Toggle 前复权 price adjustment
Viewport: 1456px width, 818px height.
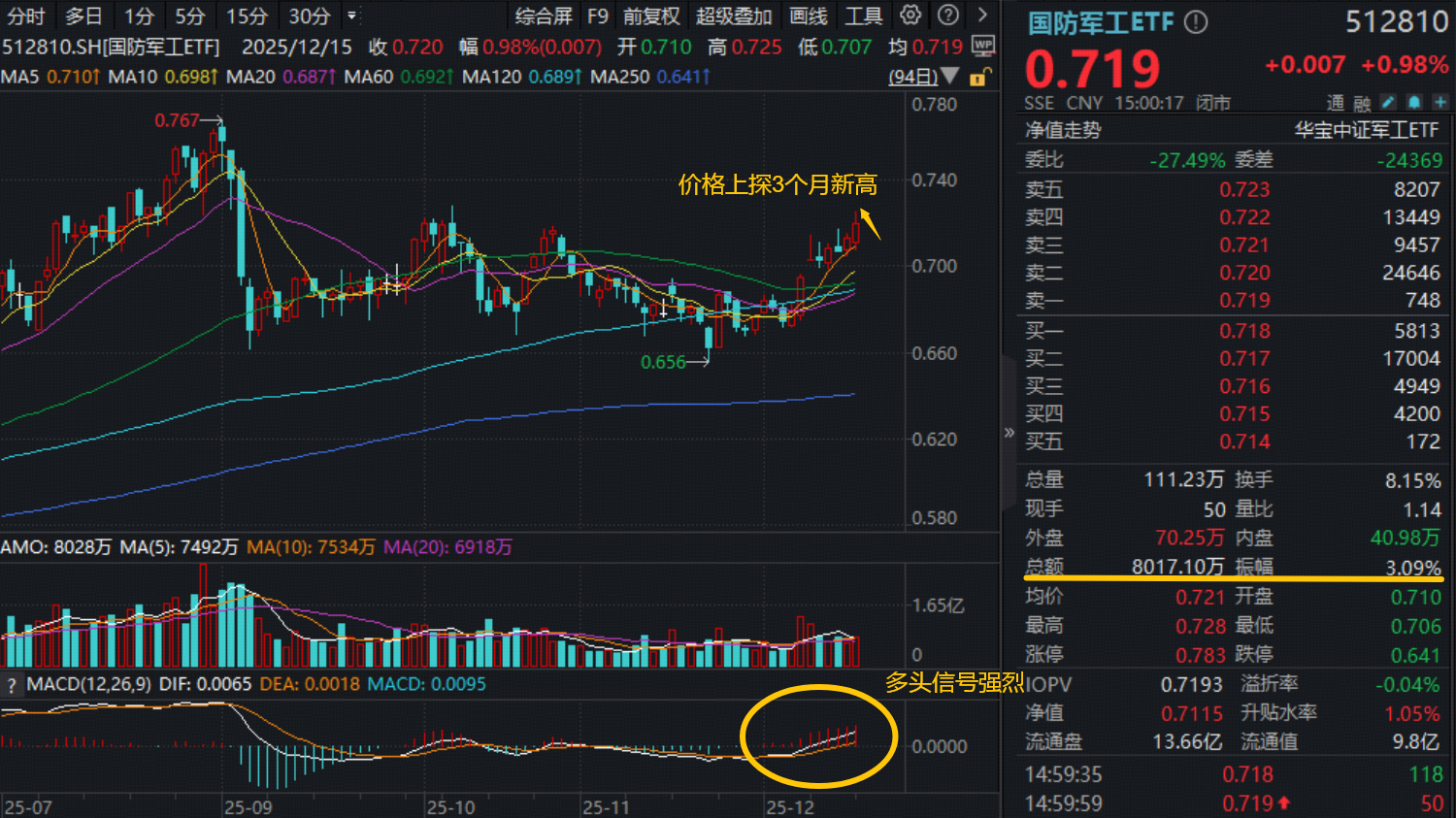pyautogui.click(x=651, y=16)
